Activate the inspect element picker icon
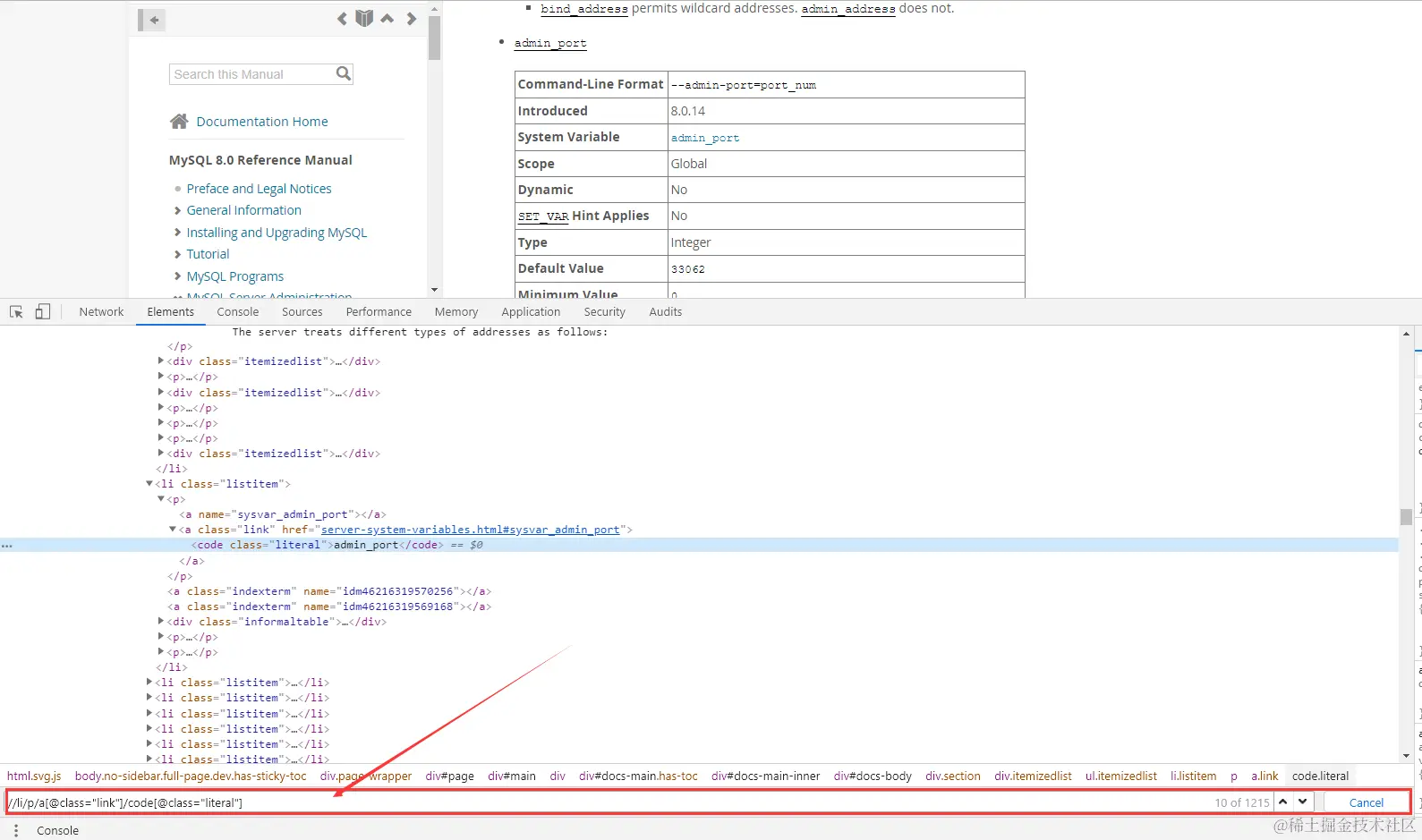This screenshot has height=840, width=1422. (16, 312)
